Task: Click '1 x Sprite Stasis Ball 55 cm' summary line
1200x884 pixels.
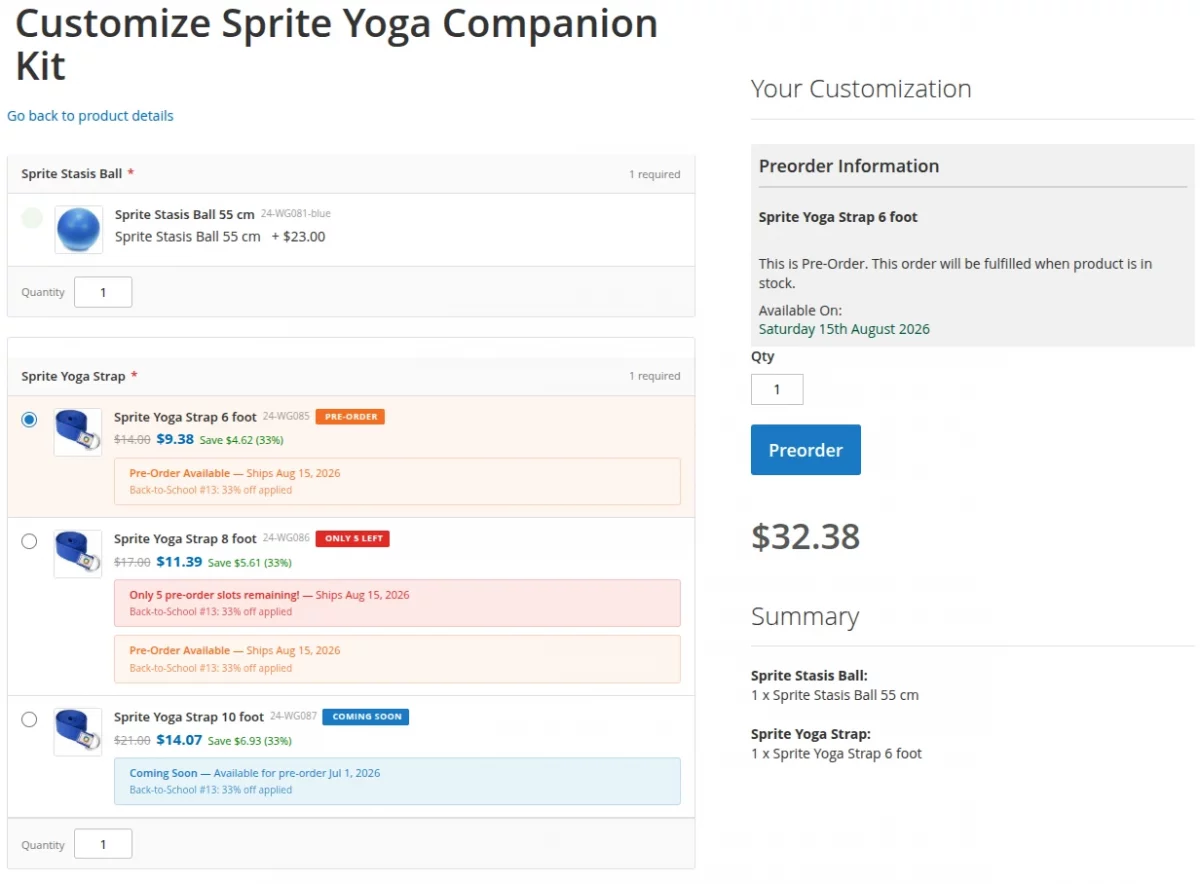Action: point(835,695)
